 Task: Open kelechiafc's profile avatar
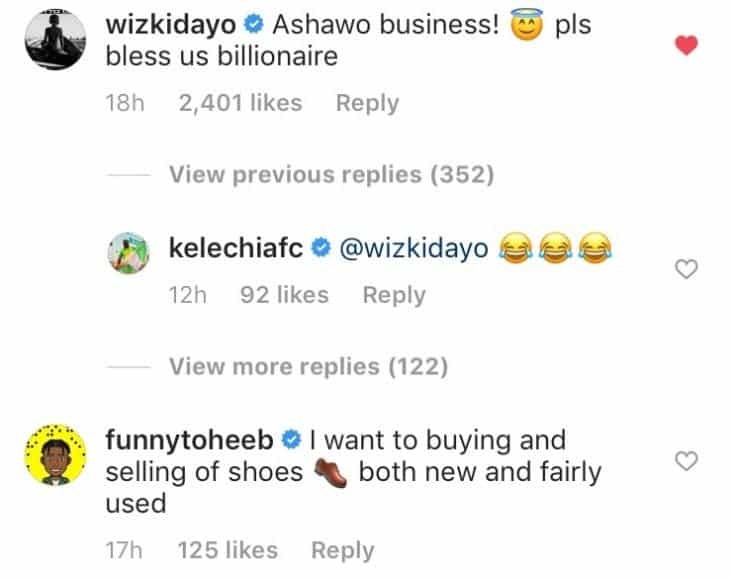(x=131, y=255)
